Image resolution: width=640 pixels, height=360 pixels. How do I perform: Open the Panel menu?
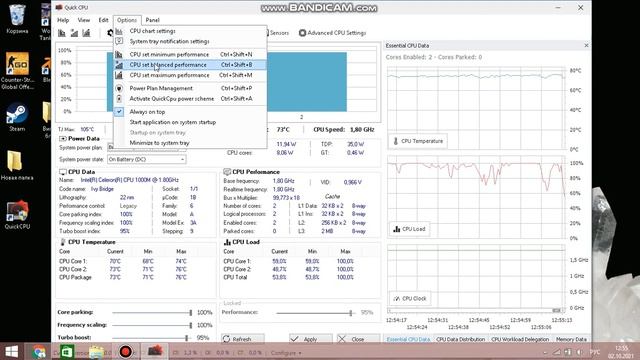coord(152,20)
